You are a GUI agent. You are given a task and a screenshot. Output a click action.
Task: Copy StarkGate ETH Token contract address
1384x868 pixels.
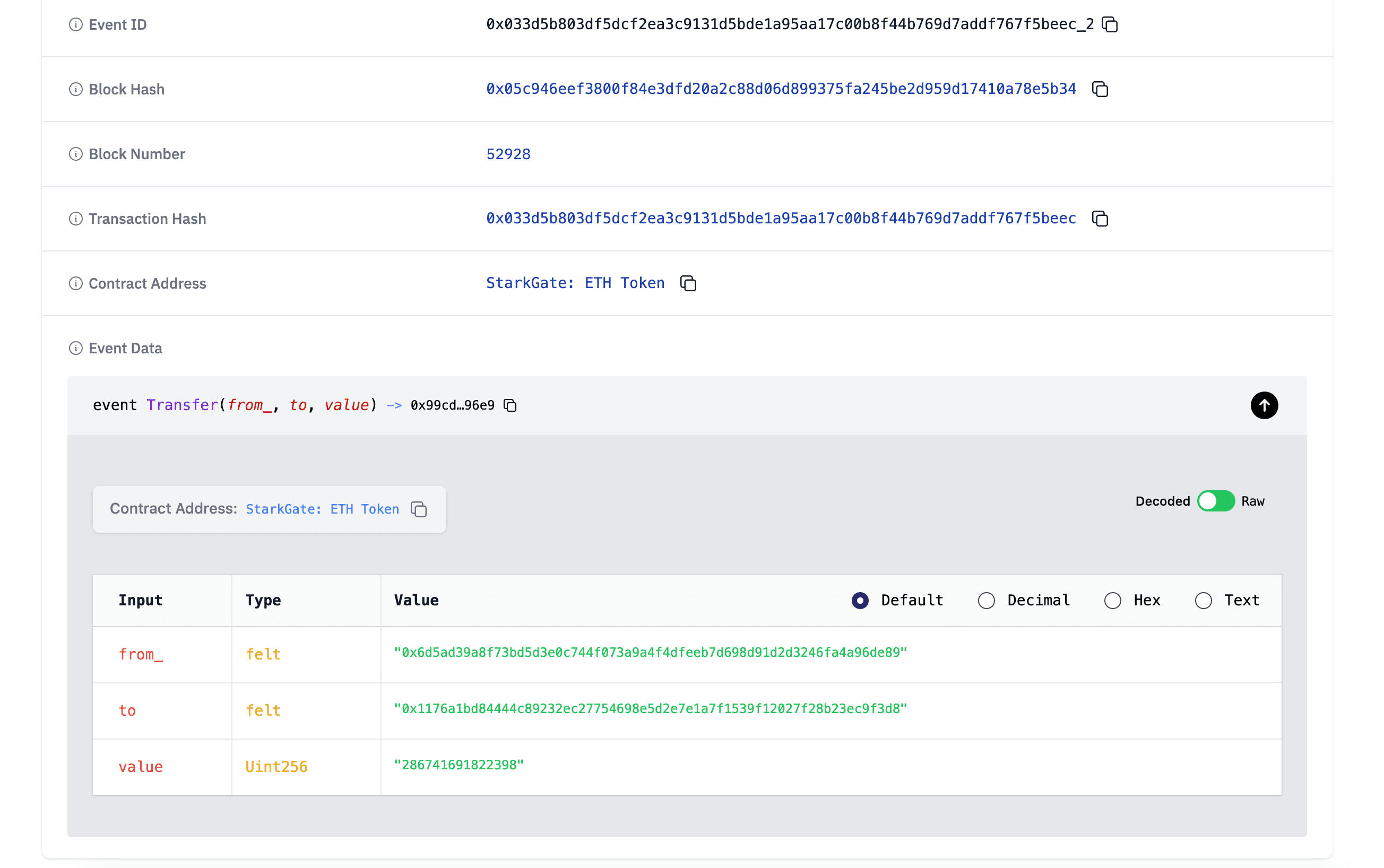pyautogui.click(x=688, y=284)
